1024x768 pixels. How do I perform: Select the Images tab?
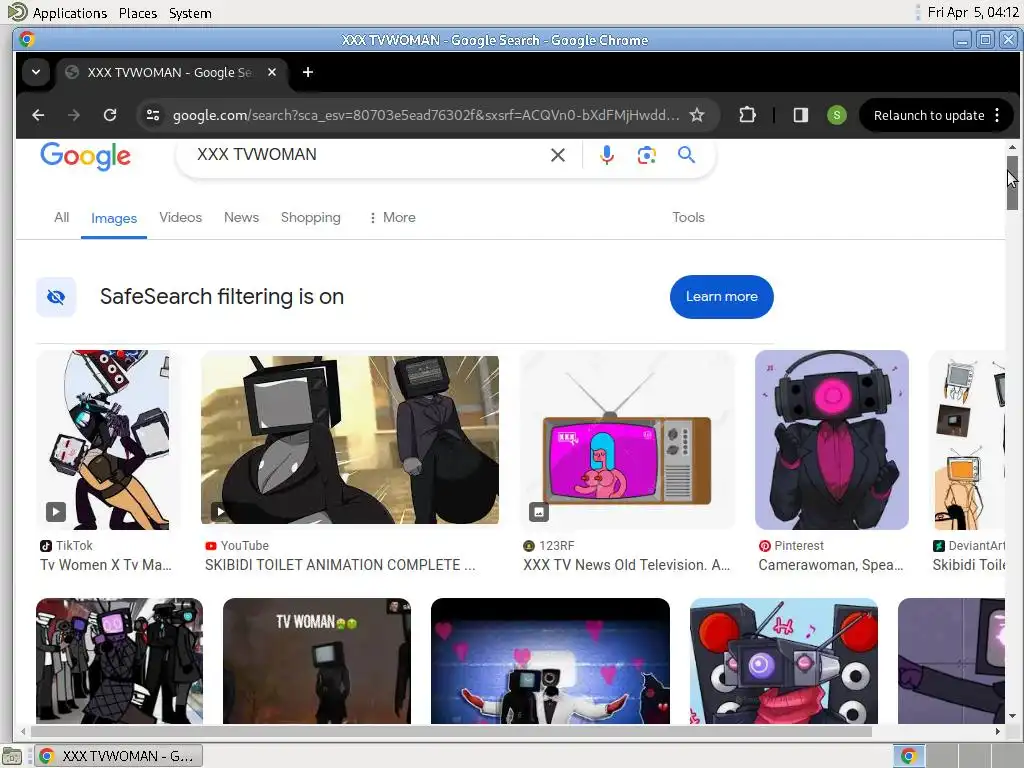tap(114, 218)
